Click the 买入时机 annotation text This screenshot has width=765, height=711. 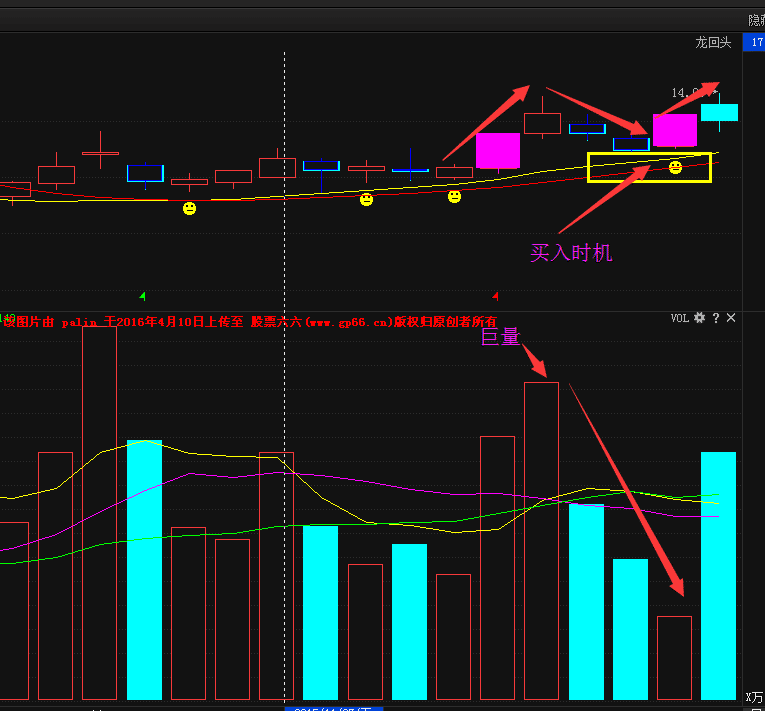571,254
